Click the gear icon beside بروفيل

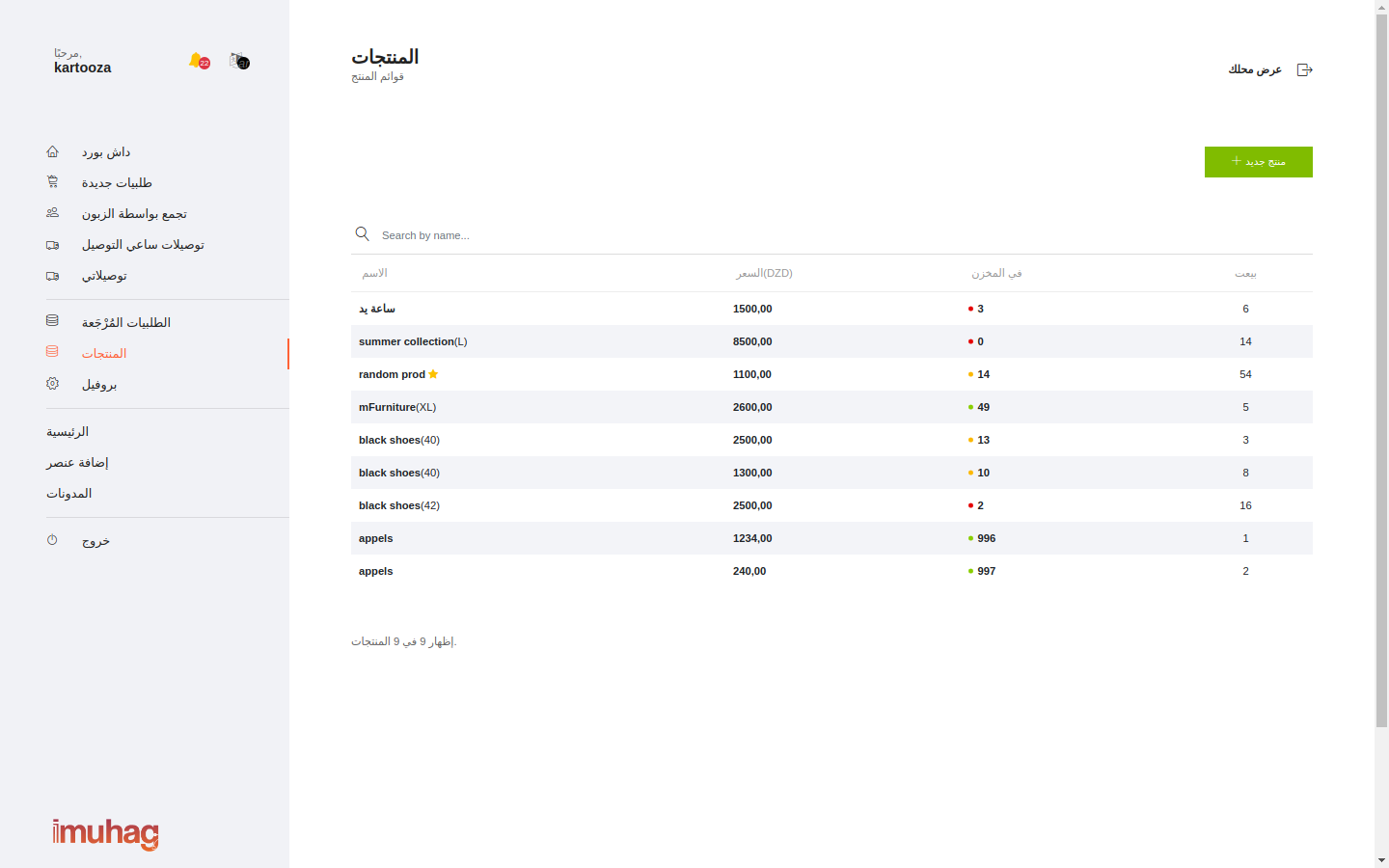[52, 384]
